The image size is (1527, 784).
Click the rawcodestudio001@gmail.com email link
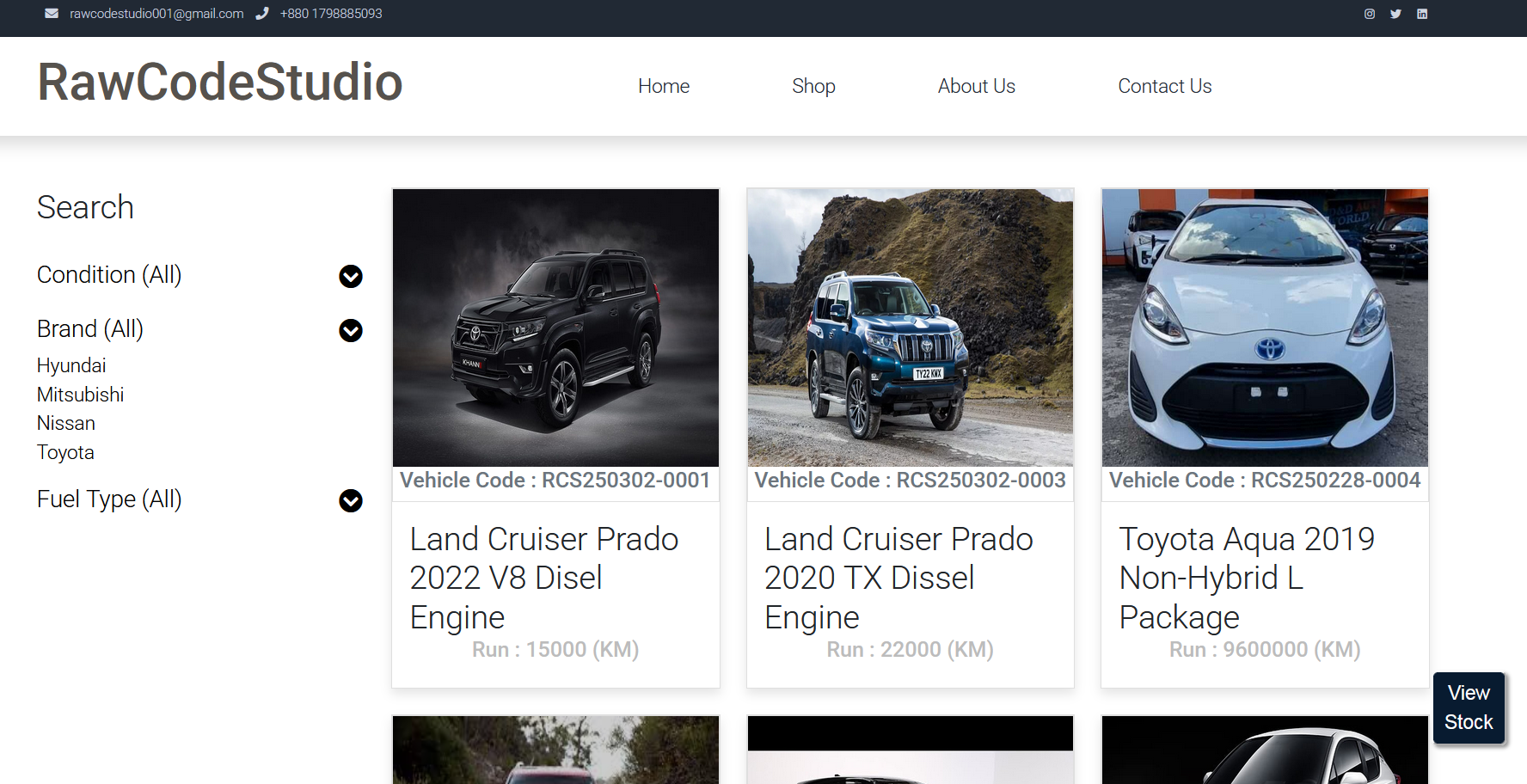point(156,14)
